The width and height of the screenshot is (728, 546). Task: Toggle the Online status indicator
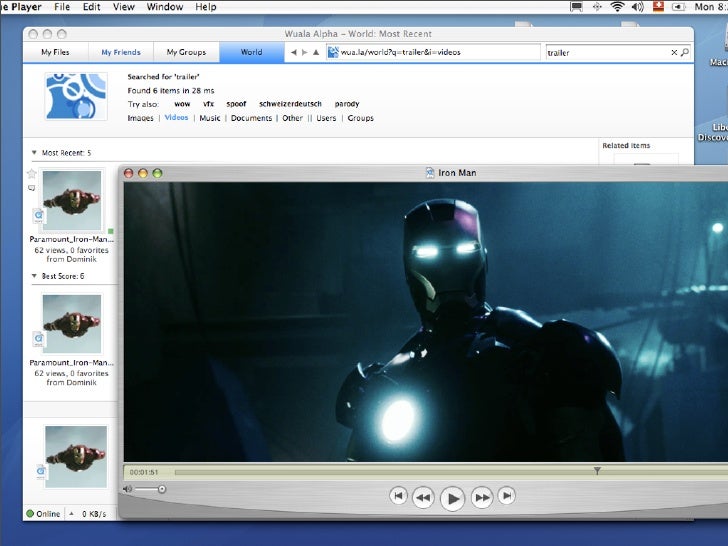click(30, 514)
